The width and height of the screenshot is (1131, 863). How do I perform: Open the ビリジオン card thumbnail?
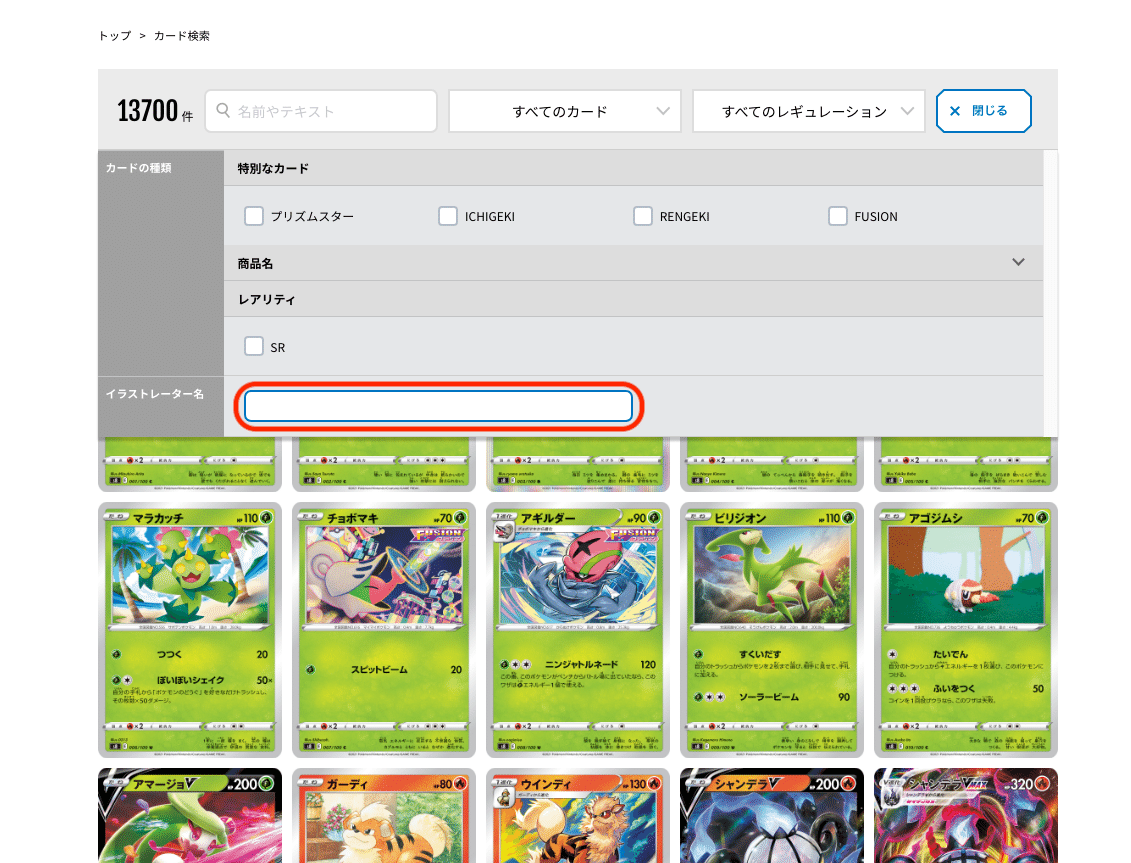pos(772,630)
